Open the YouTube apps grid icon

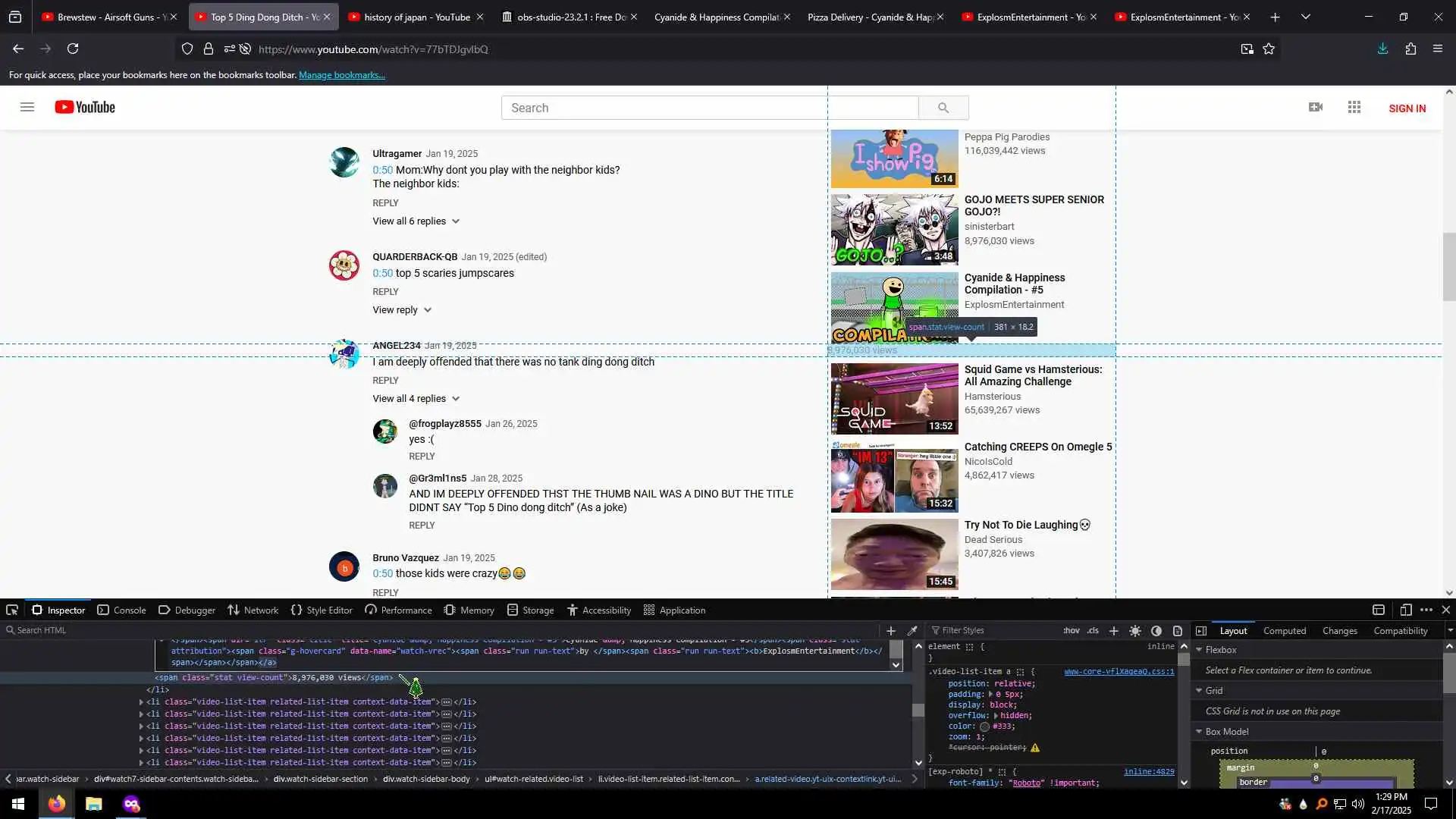point(1354,108)
